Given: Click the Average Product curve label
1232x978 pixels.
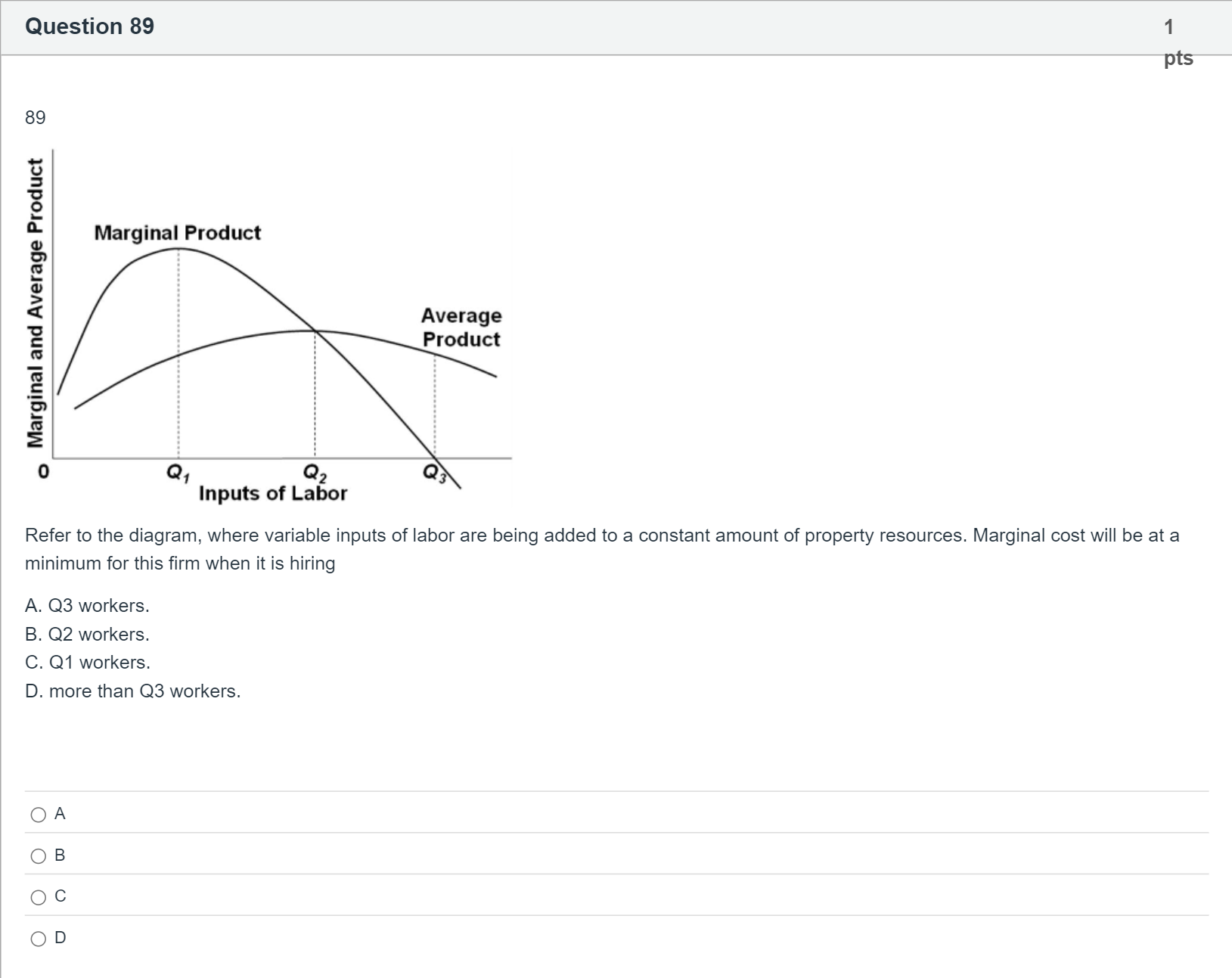Looking at the screenshot, I should (461, 327).
